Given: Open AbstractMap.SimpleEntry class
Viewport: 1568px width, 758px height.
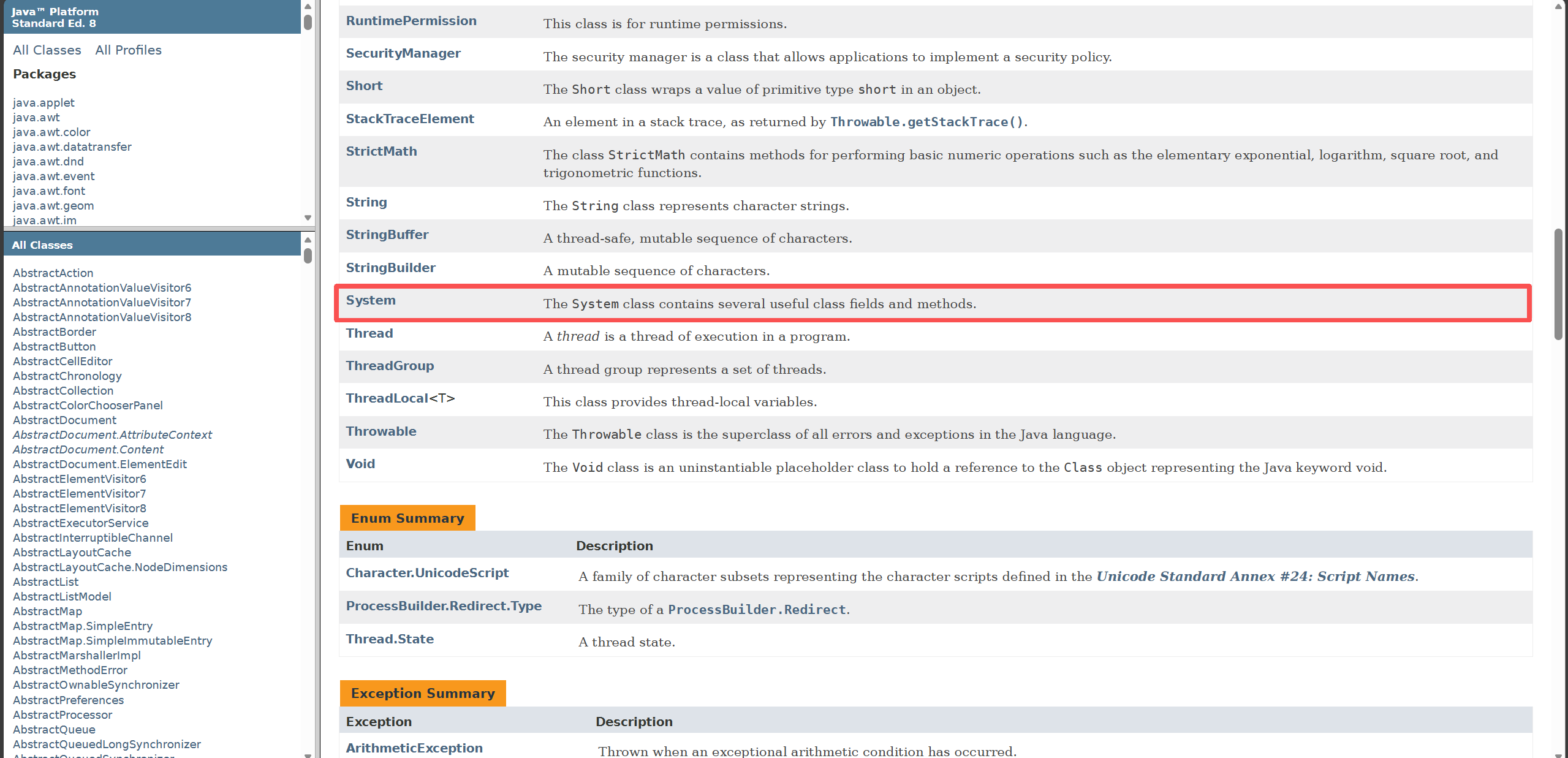Looking at the screenshot, I should (x=83, y=626).
